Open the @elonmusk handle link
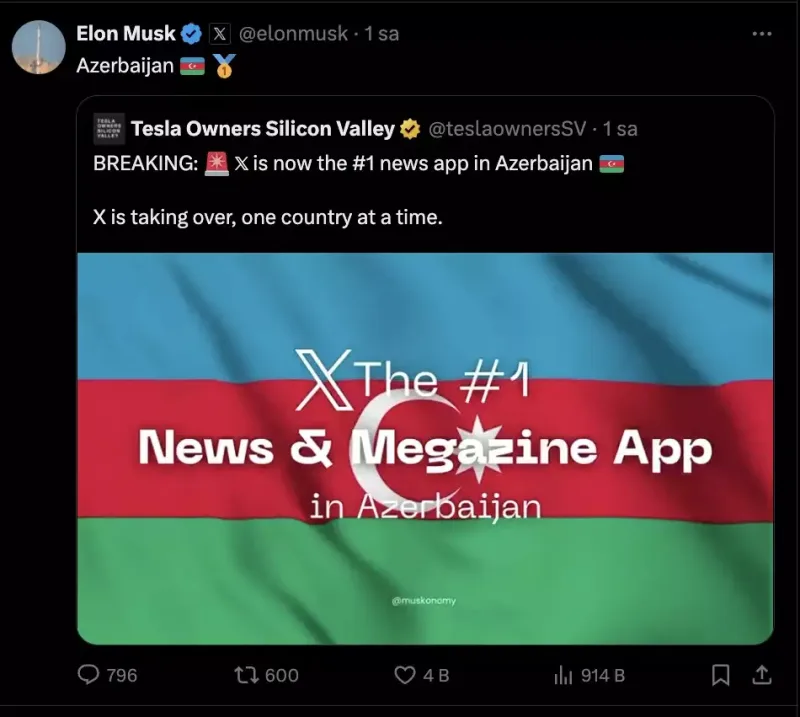This screenshot has height=717, width=800. pos(293,34)
